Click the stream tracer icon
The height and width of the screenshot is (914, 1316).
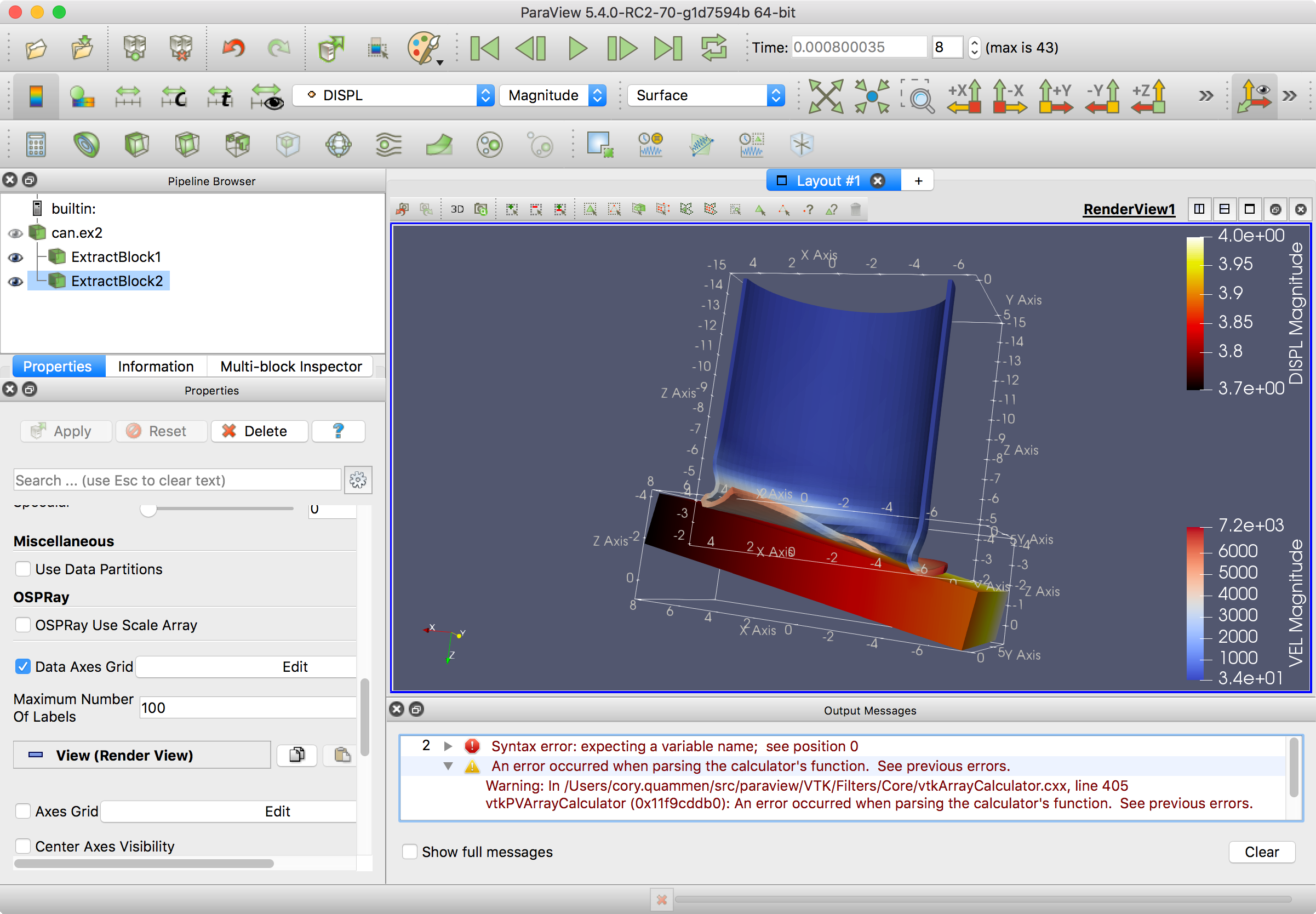pos(390,143)
